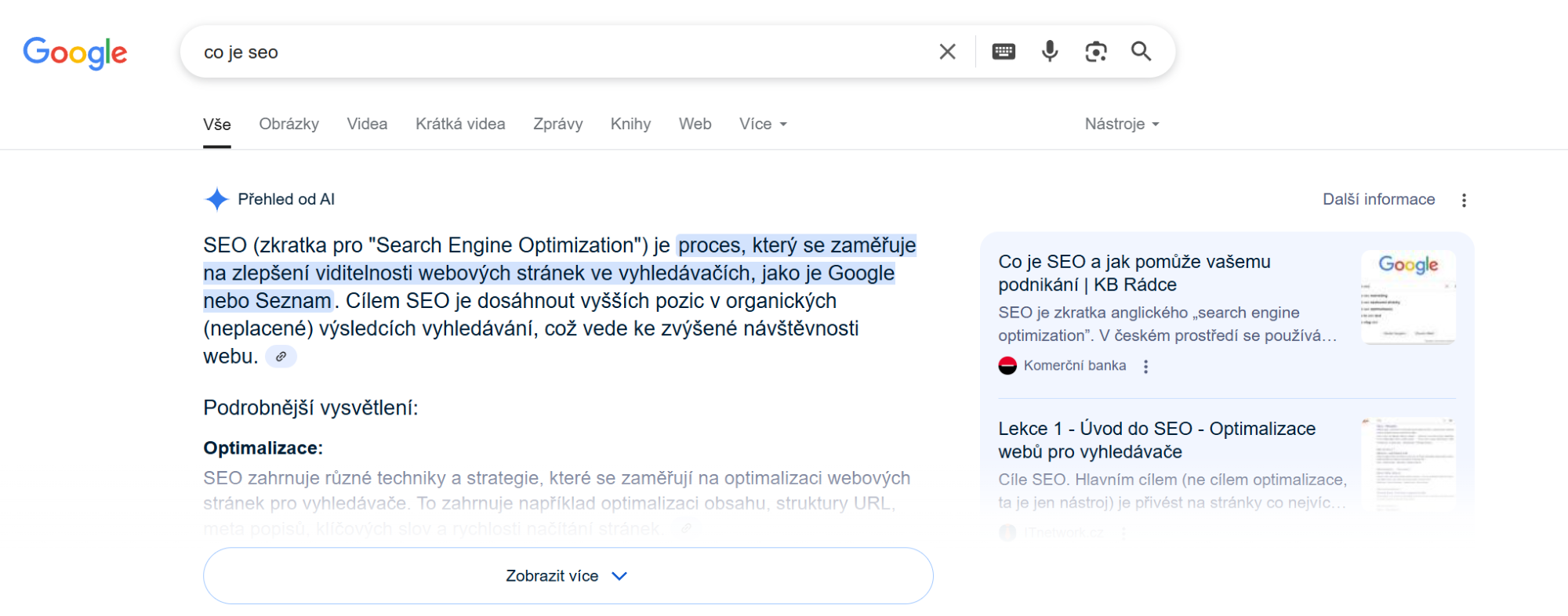Image resolution: width=1568 pixels, height=616 pixels.
Task: Open the on-screen keyboard input tool
Action: [x=1004, y=52]
